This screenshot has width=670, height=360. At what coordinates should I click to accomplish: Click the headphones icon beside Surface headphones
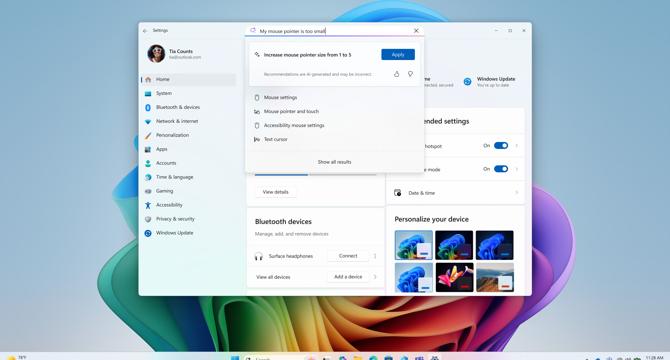(x=259, y=256)
